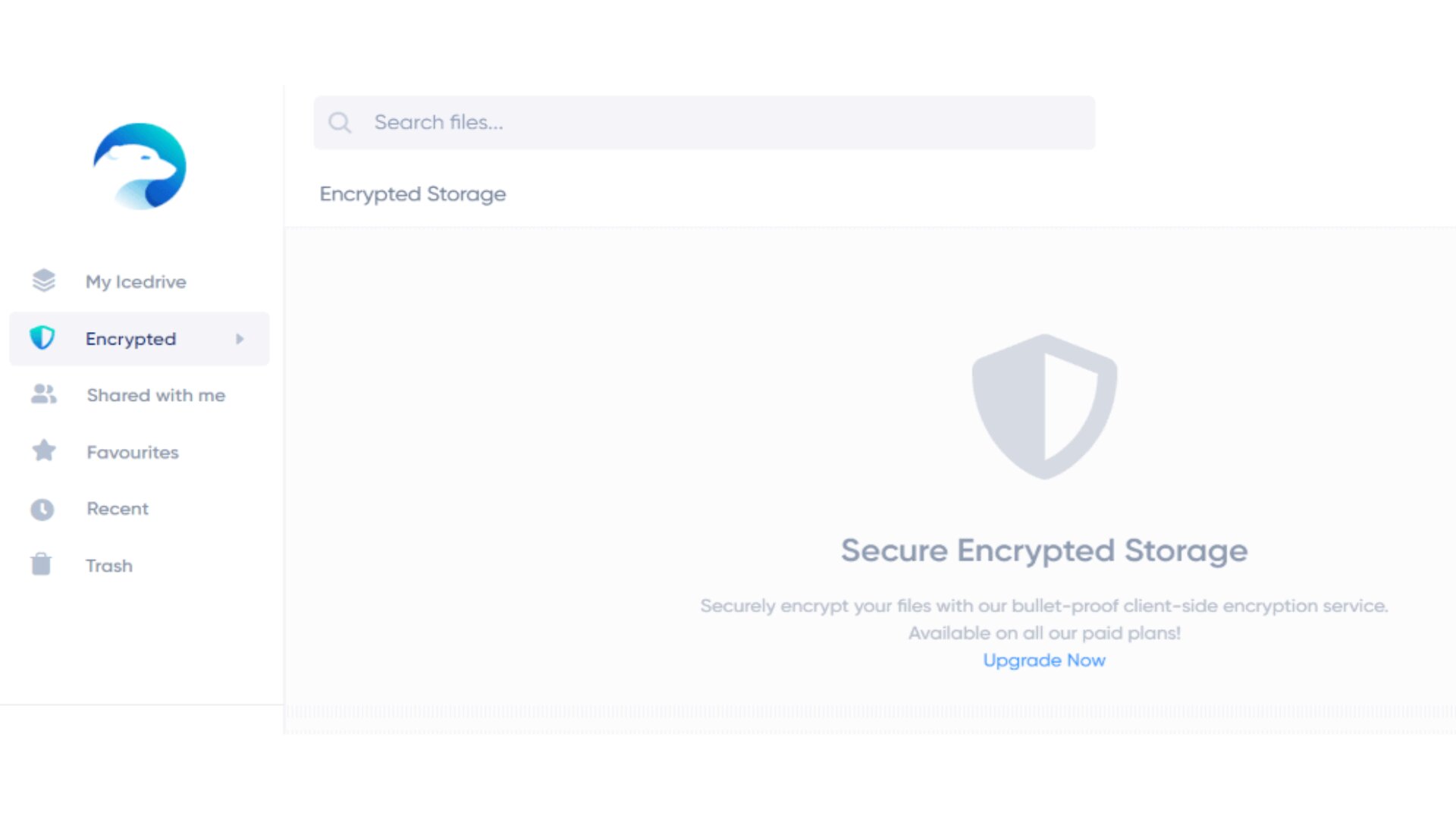Click the Encrypted Storage breadcrumb title
The height and width of the screenshot is (819, 1456).
[x=413, y=194]
